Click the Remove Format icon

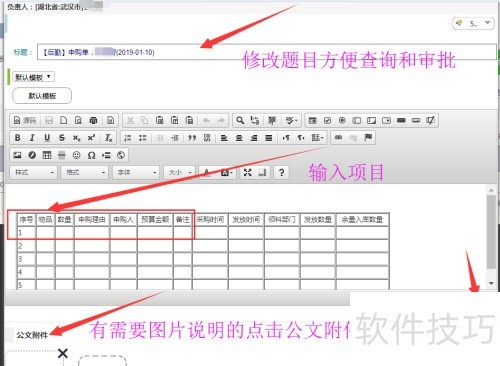(108, 138)
